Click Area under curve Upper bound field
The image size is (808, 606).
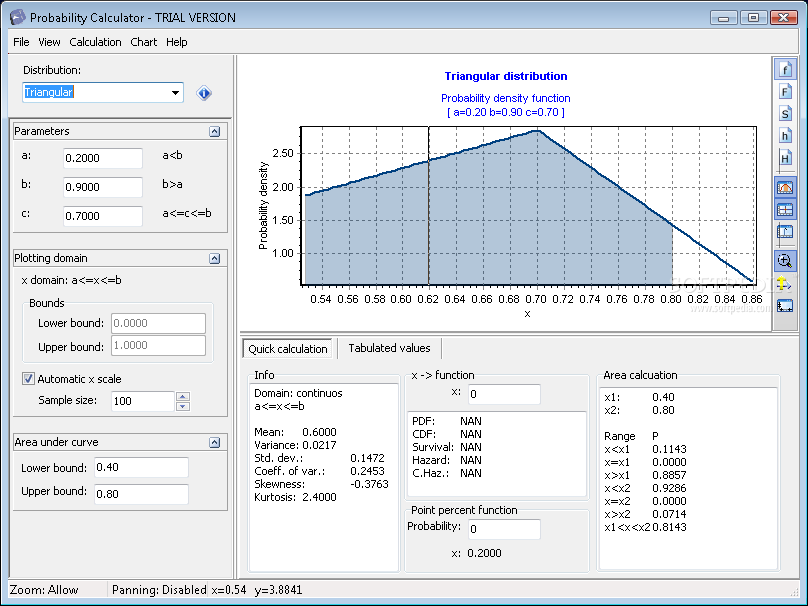(141, 494)
